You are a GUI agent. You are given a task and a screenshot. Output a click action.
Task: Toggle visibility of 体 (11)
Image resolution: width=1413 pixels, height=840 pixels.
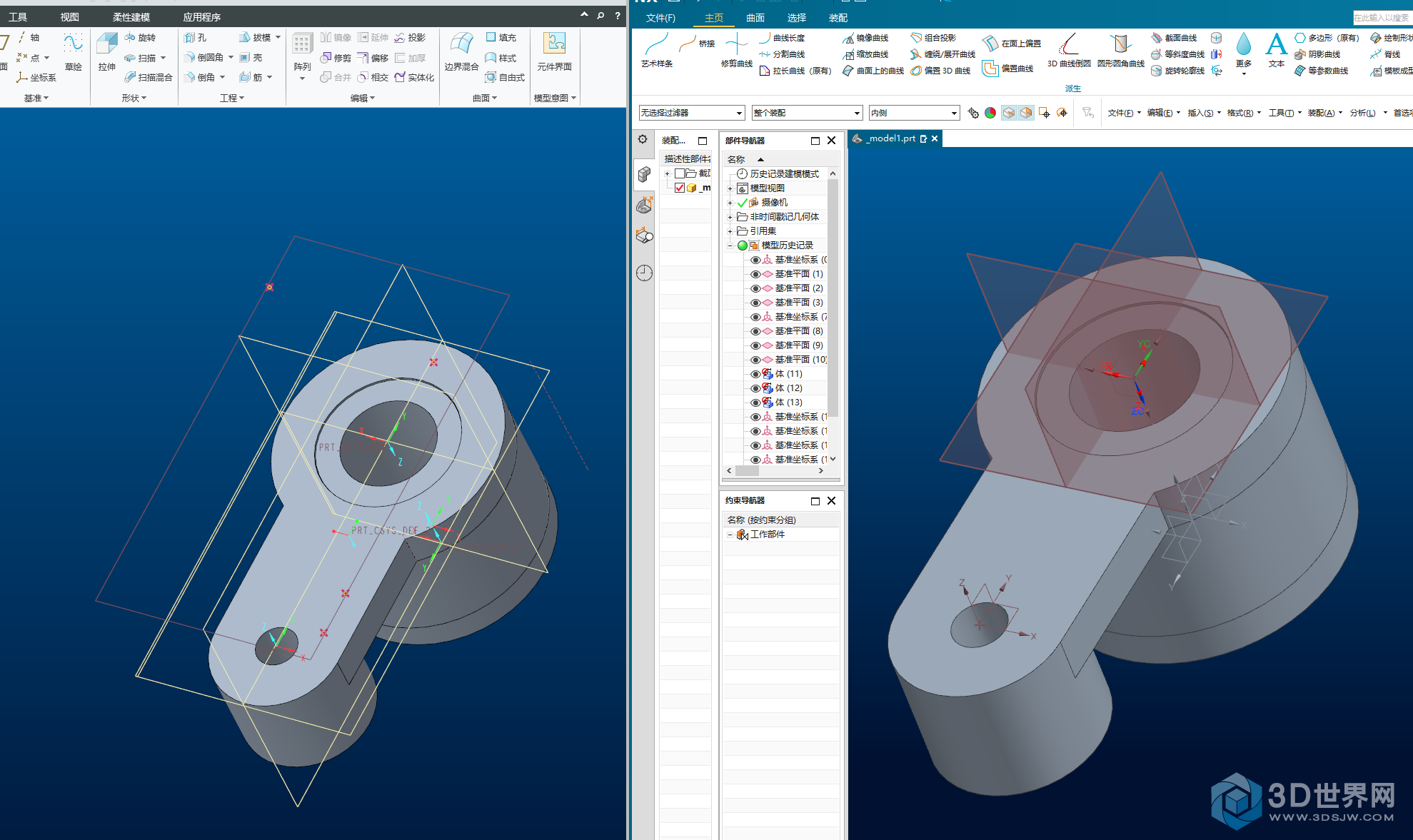point(755,374)
